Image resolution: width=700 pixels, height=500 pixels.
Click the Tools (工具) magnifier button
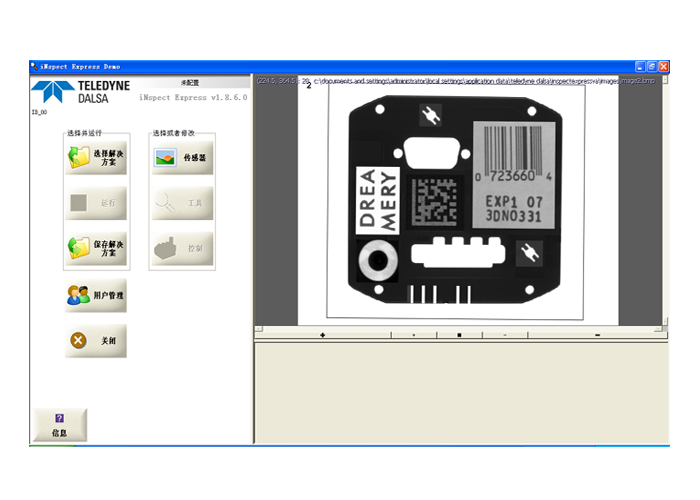[x=182, y=203]
